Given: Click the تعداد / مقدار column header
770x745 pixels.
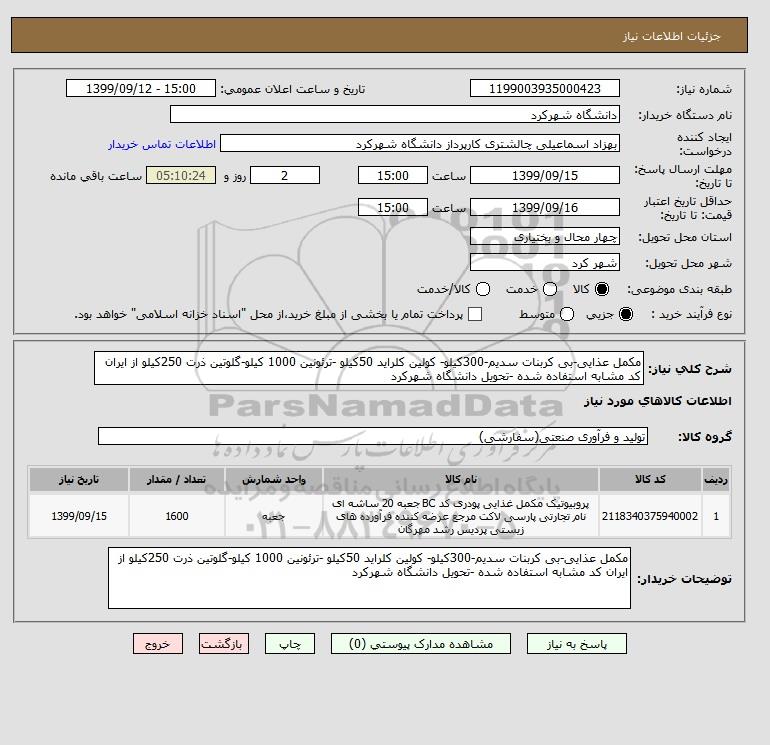Looking at the screenshot, I should coord(177,479).
